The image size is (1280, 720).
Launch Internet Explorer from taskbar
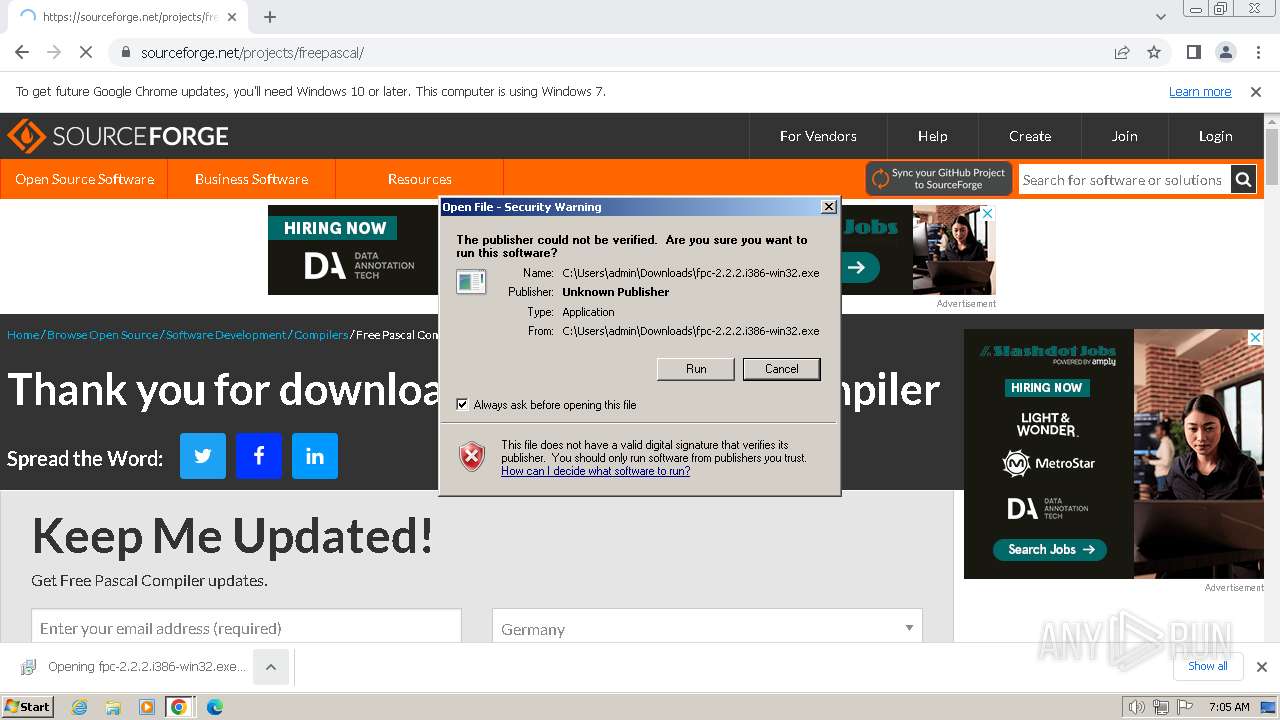click(80, 707)
